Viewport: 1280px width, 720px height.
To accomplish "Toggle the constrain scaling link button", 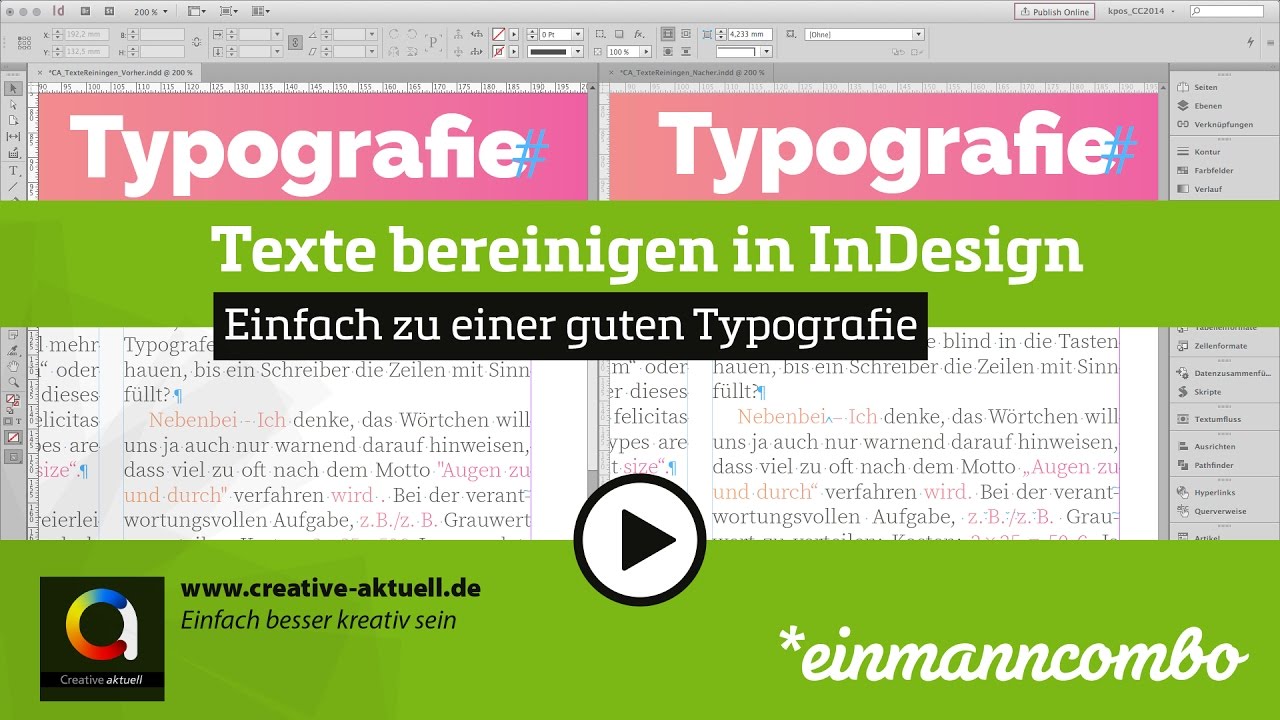I will pyautogui.click(x=295, y=43).
